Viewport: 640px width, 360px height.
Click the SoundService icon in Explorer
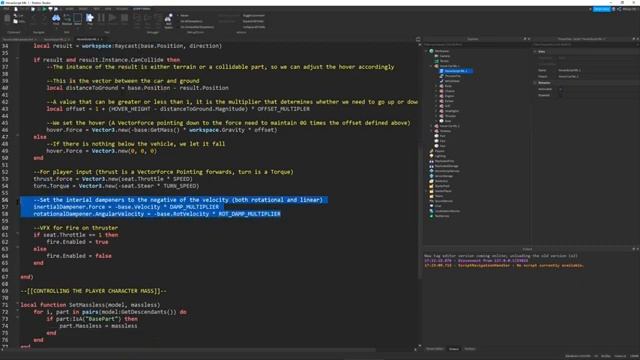(x=431, y=201)
